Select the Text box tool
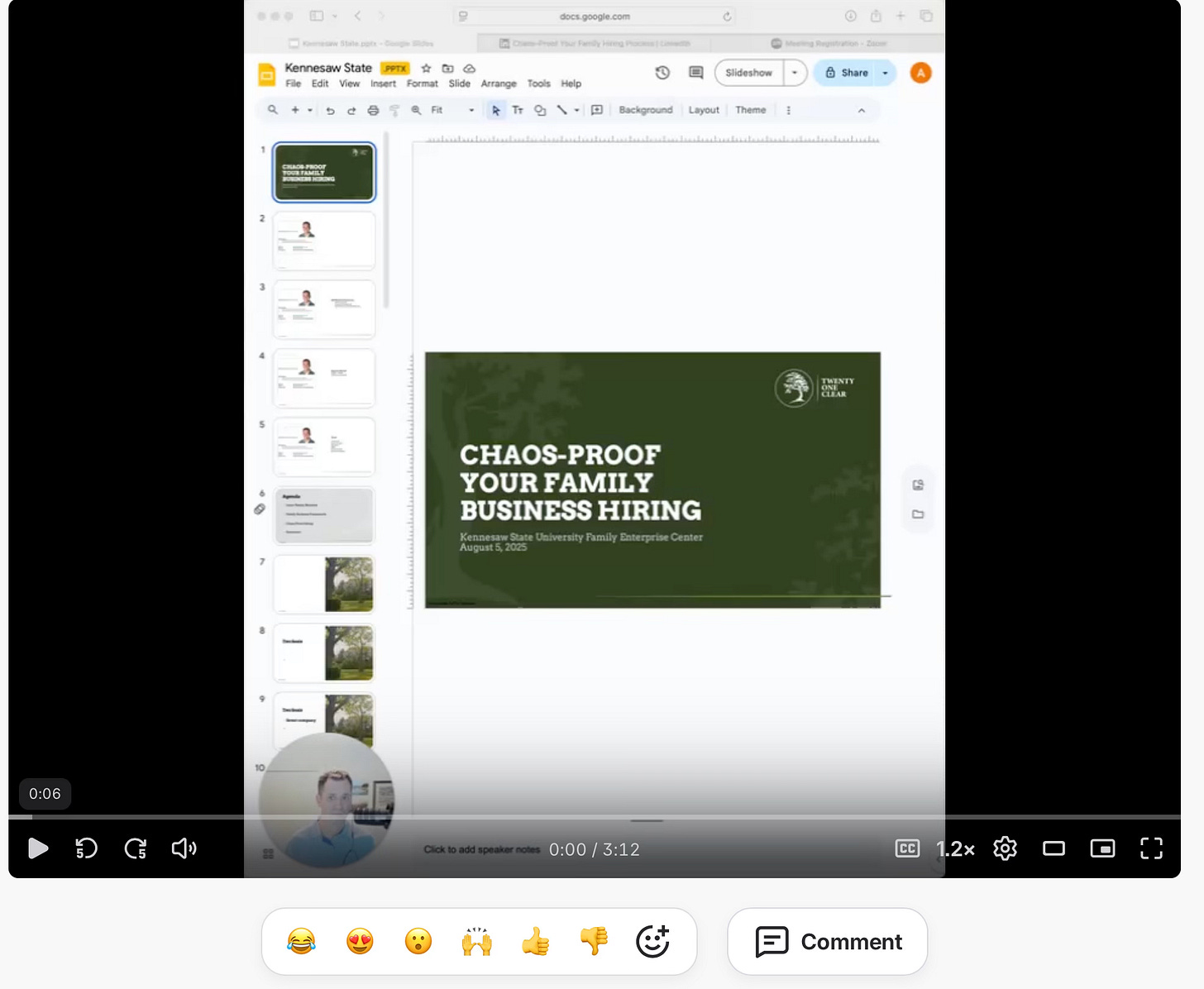 click(x=518, y=110)
